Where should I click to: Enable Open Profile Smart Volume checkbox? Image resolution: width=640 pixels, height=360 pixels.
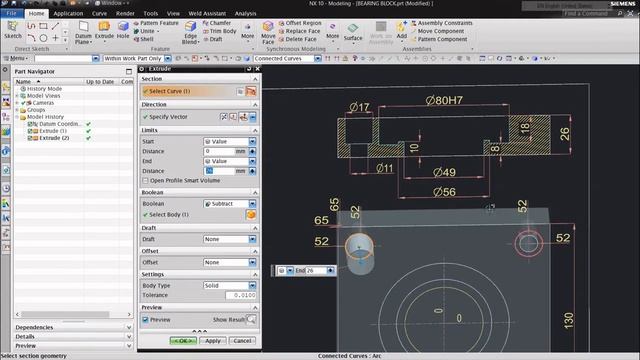[145, 180]
